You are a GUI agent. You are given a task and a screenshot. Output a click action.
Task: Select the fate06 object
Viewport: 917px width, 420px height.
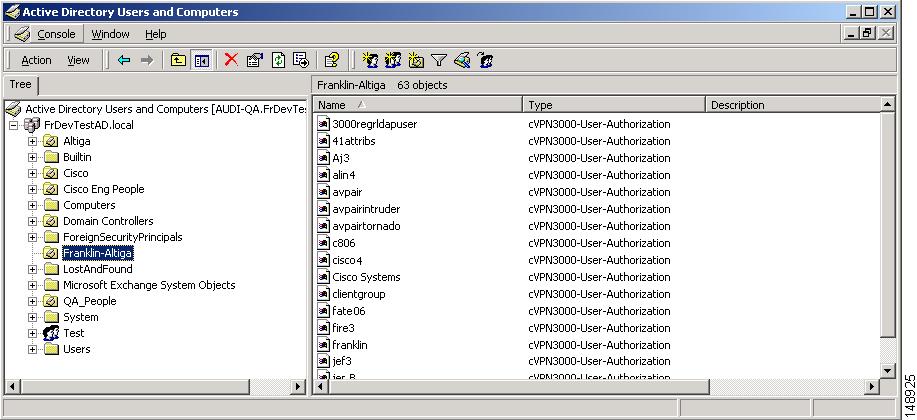point(349,311)
